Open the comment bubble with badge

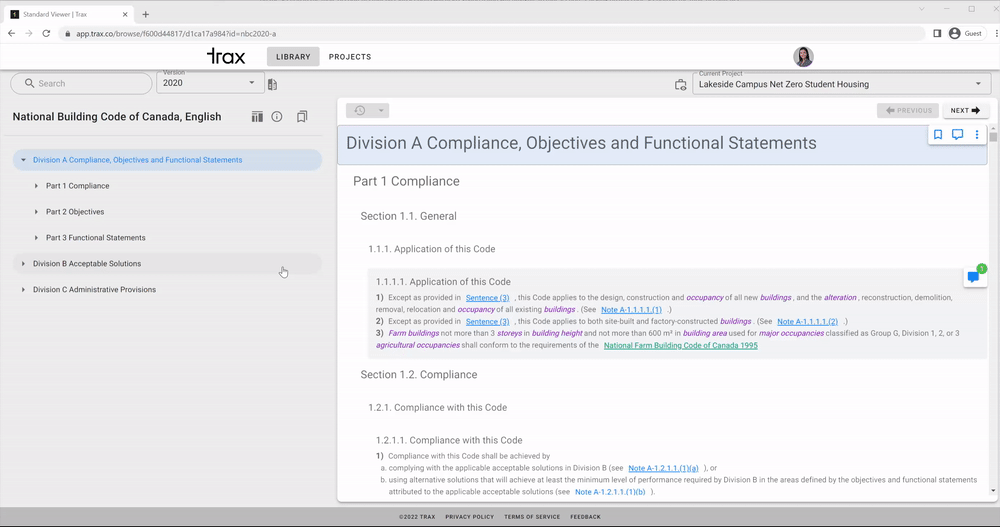click(x=974, y=277)
